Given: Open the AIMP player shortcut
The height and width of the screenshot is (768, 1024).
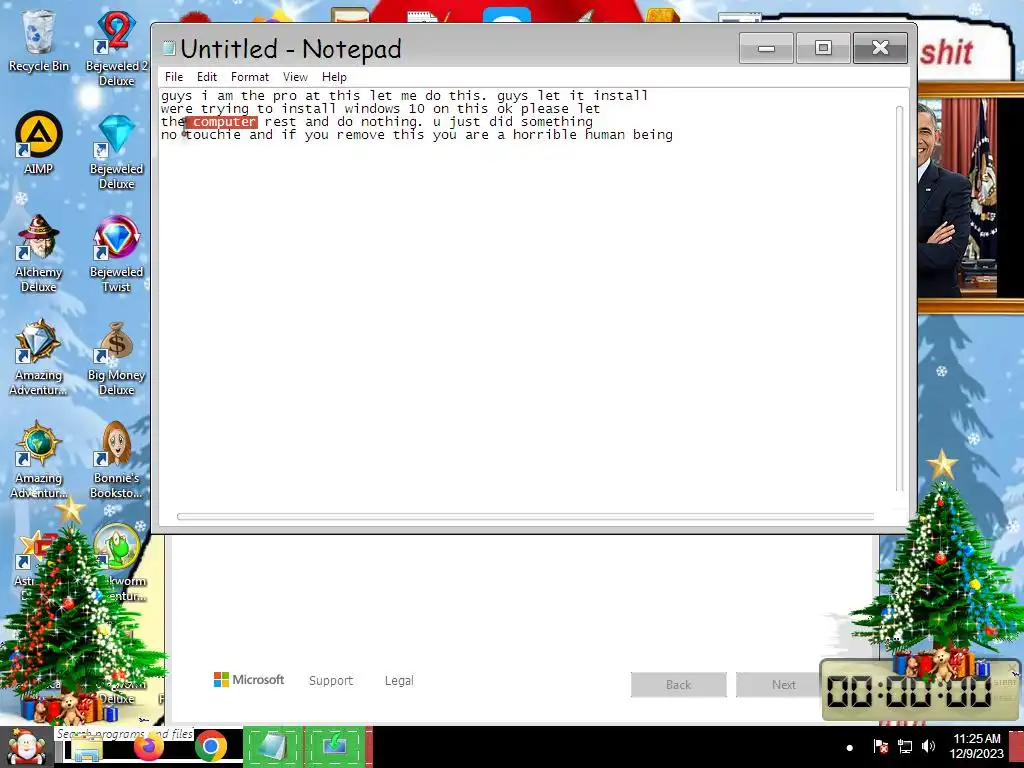Looking at the screenshot, I should click(39, 142).
